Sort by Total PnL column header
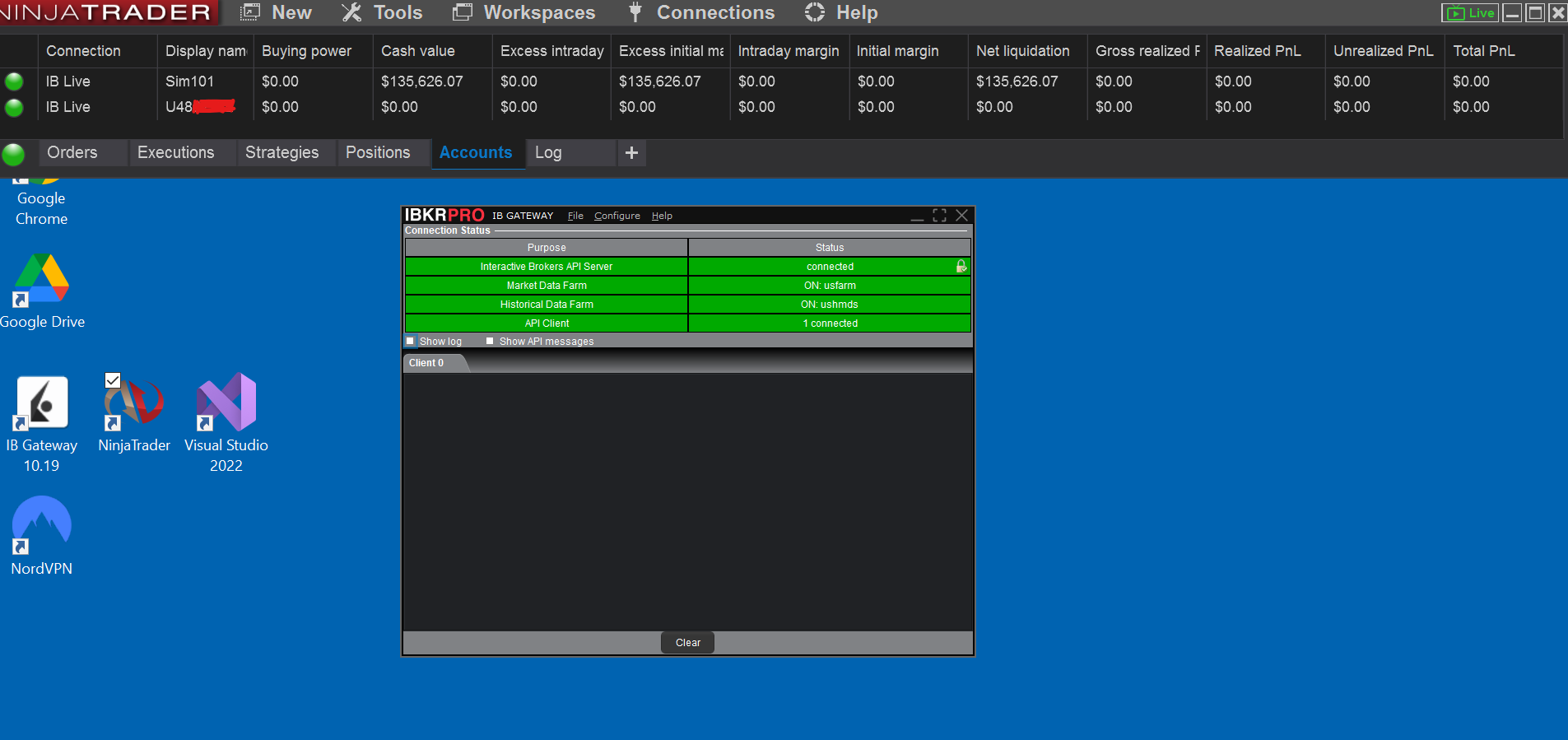The image size is (1568, 740). tap(1503, 51)
